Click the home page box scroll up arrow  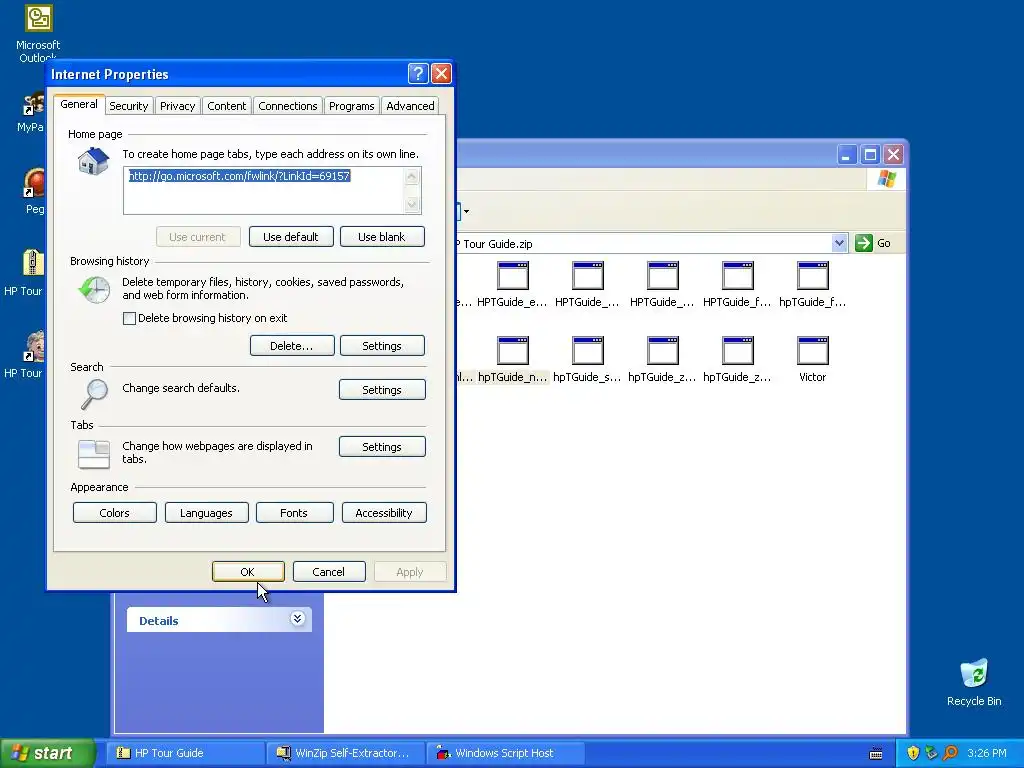point(412,176)
